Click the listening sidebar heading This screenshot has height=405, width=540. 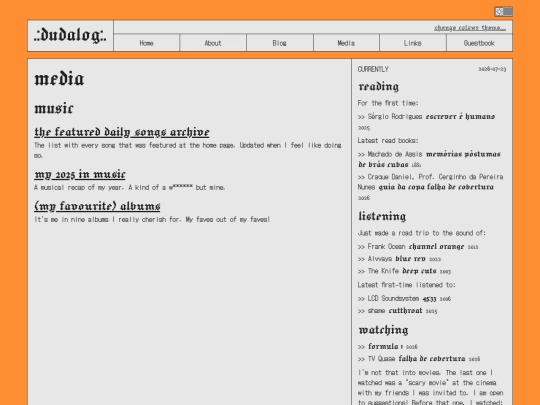pos(382,216)
